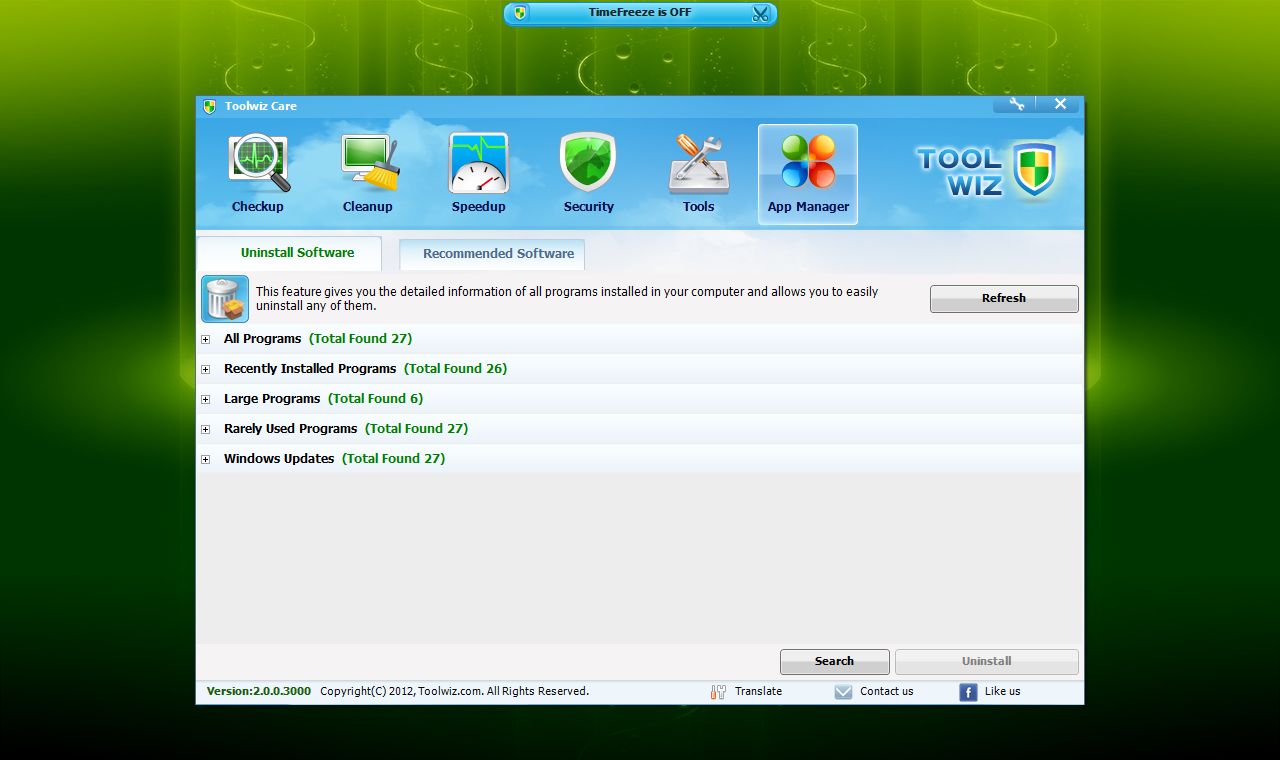Open the Cleanup module

[x=368, y=175]
